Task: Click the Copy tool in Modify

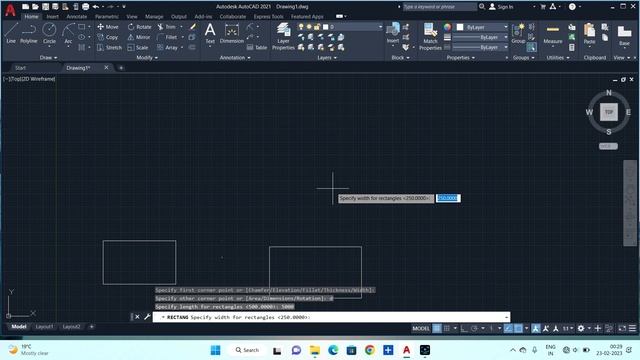Action: [108, 37]
